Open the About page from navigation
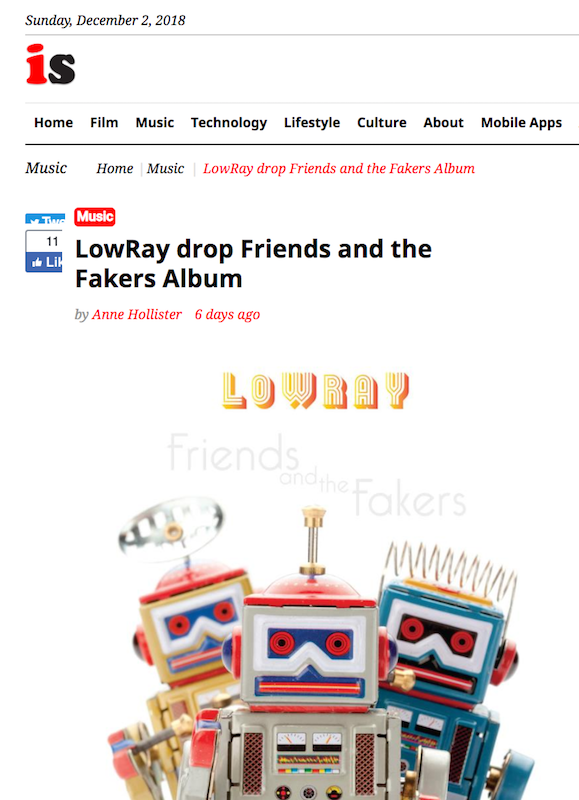Image resolution: width=579 pixels, height=800 pixels. [443, 122]
